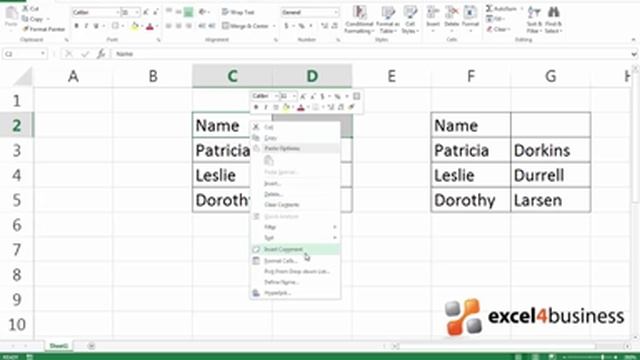Click the Paste clipboard icon

point(11,13)
